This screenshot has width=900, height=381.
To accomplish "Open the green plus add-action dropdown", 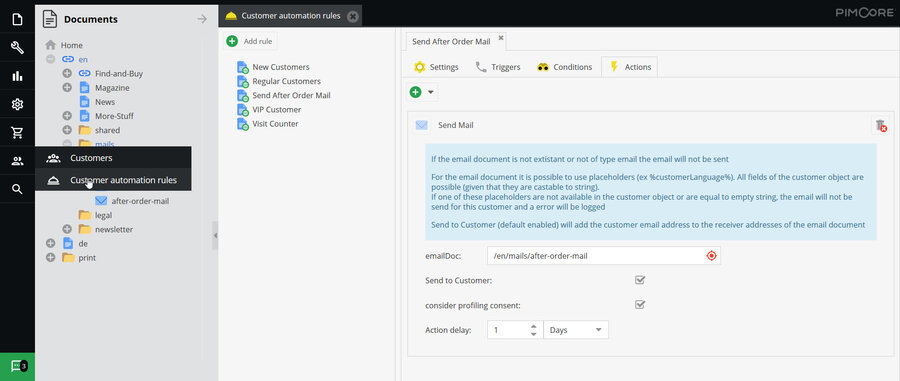I will click(x=422, y=92).
